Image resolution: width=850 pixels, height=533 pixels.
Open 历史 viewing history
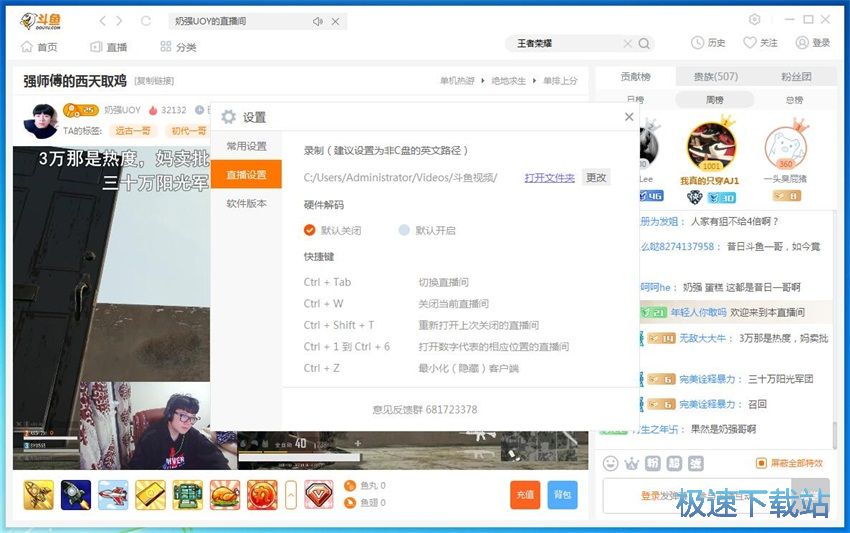coord(708,43)
